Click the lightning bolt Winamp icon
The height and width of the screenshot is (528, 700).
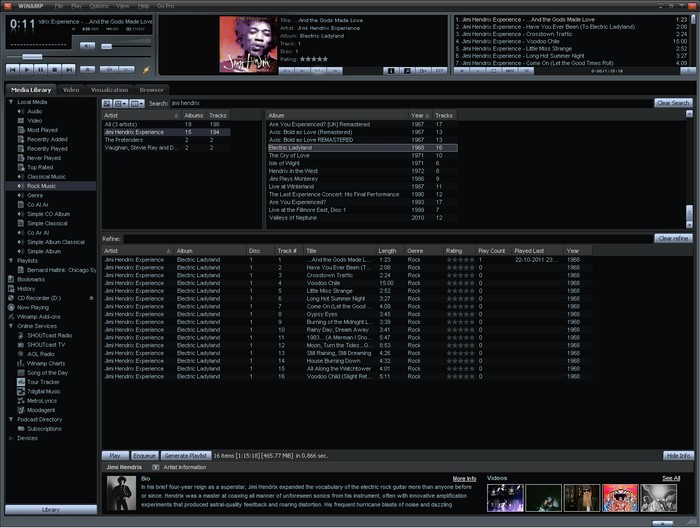coord(146,70)
